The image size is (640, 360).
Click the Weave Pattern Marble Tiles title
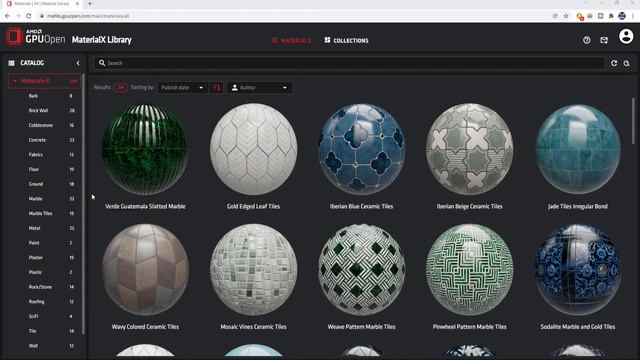362,327
